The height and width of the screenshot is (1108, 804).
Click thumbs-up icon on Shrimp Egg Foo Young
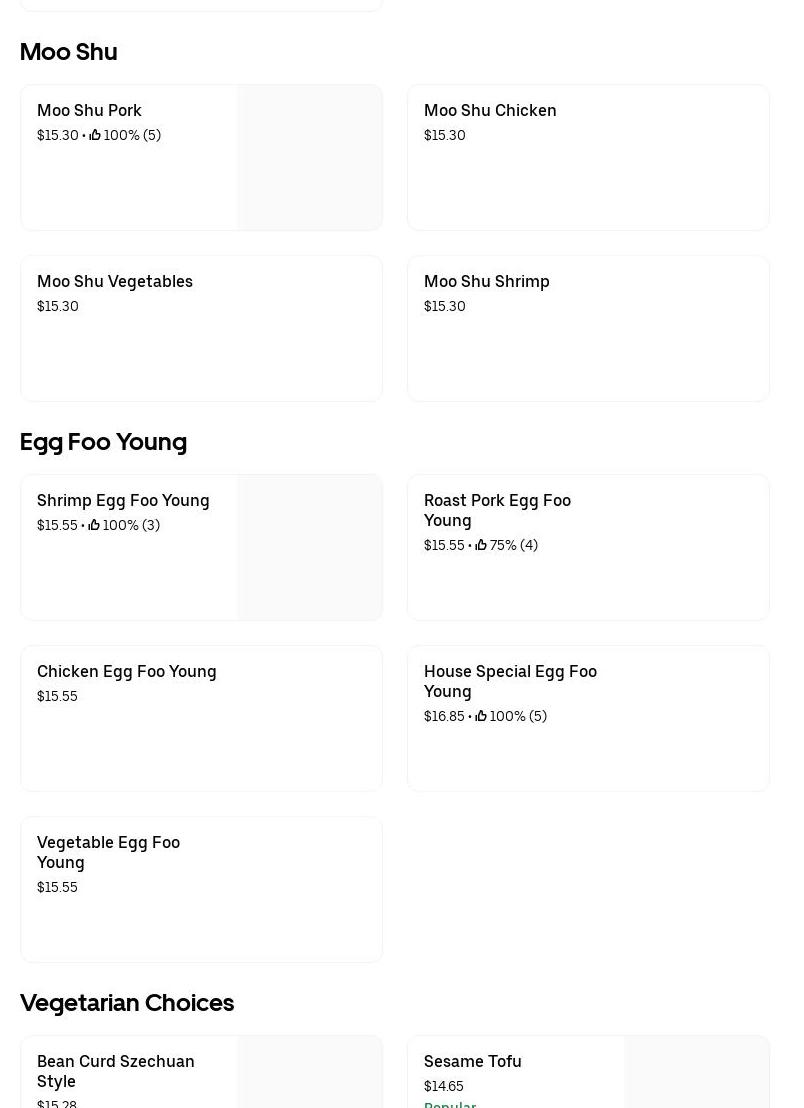click(94, 525)
